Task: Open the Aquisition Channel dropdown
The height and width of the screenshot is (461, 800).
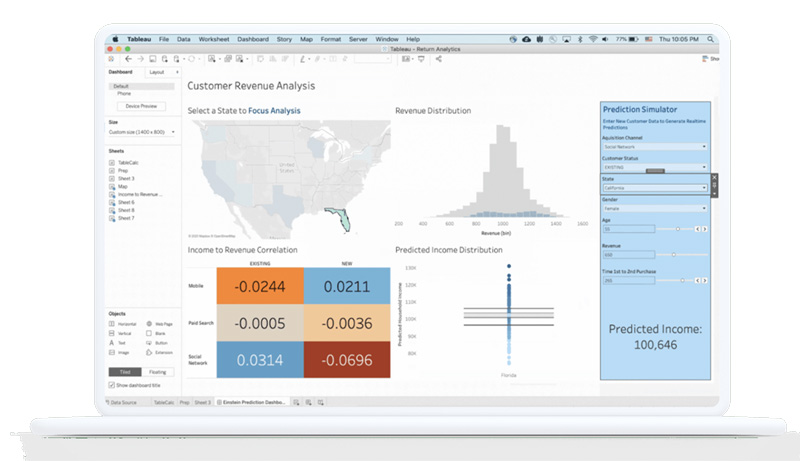Action: point(655,147)
